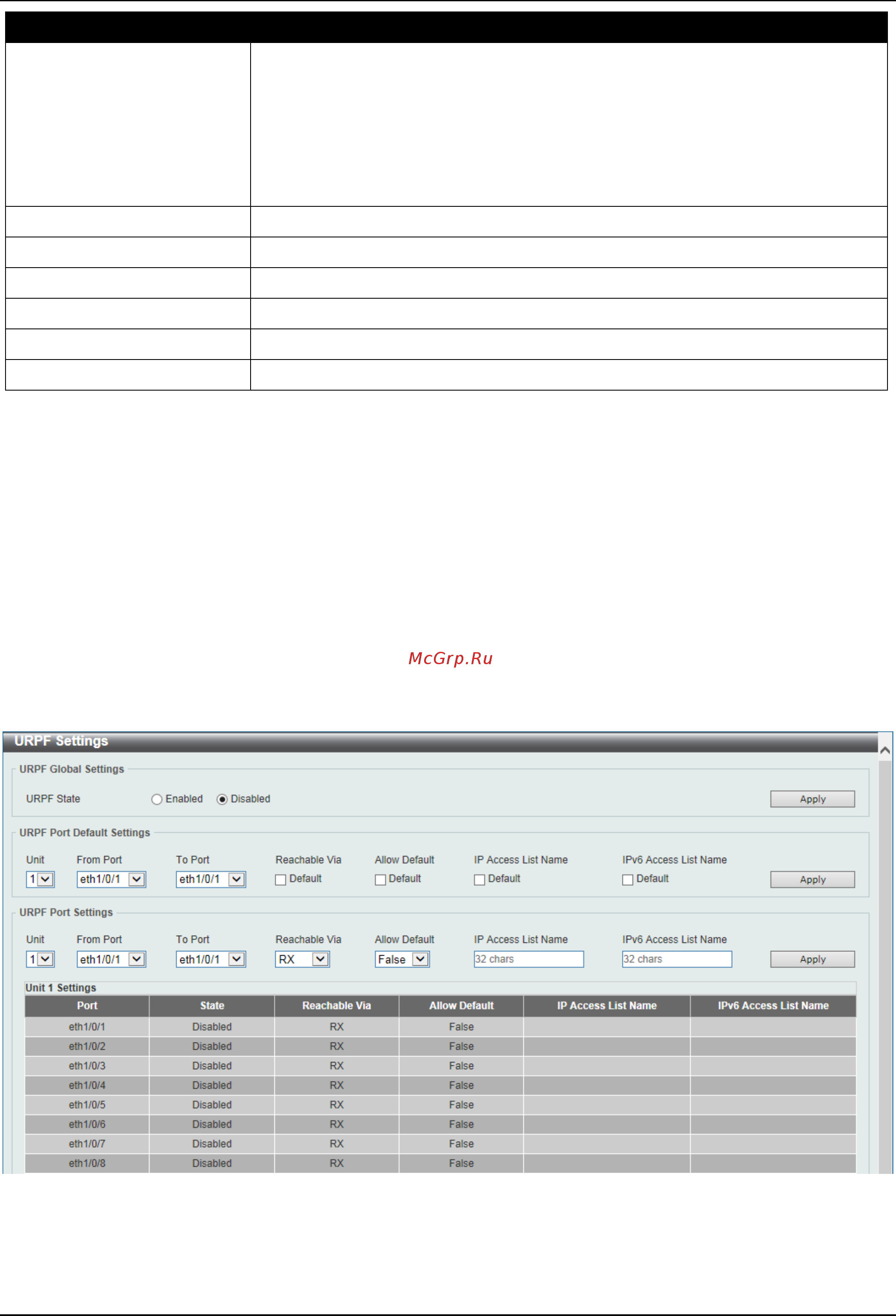Select the eth1/0/2 table row

(440, 1047)
